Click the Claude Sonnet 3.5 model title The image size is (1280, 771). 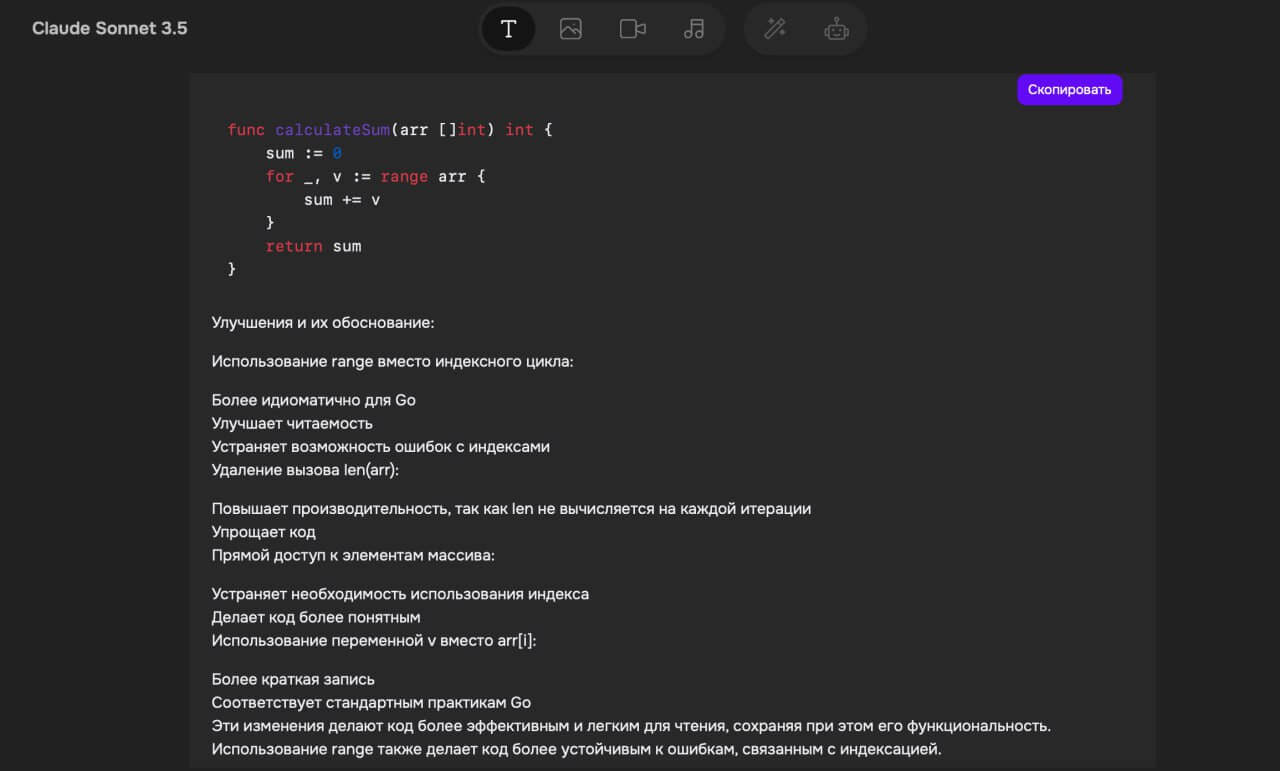click(x=109, y=28)
